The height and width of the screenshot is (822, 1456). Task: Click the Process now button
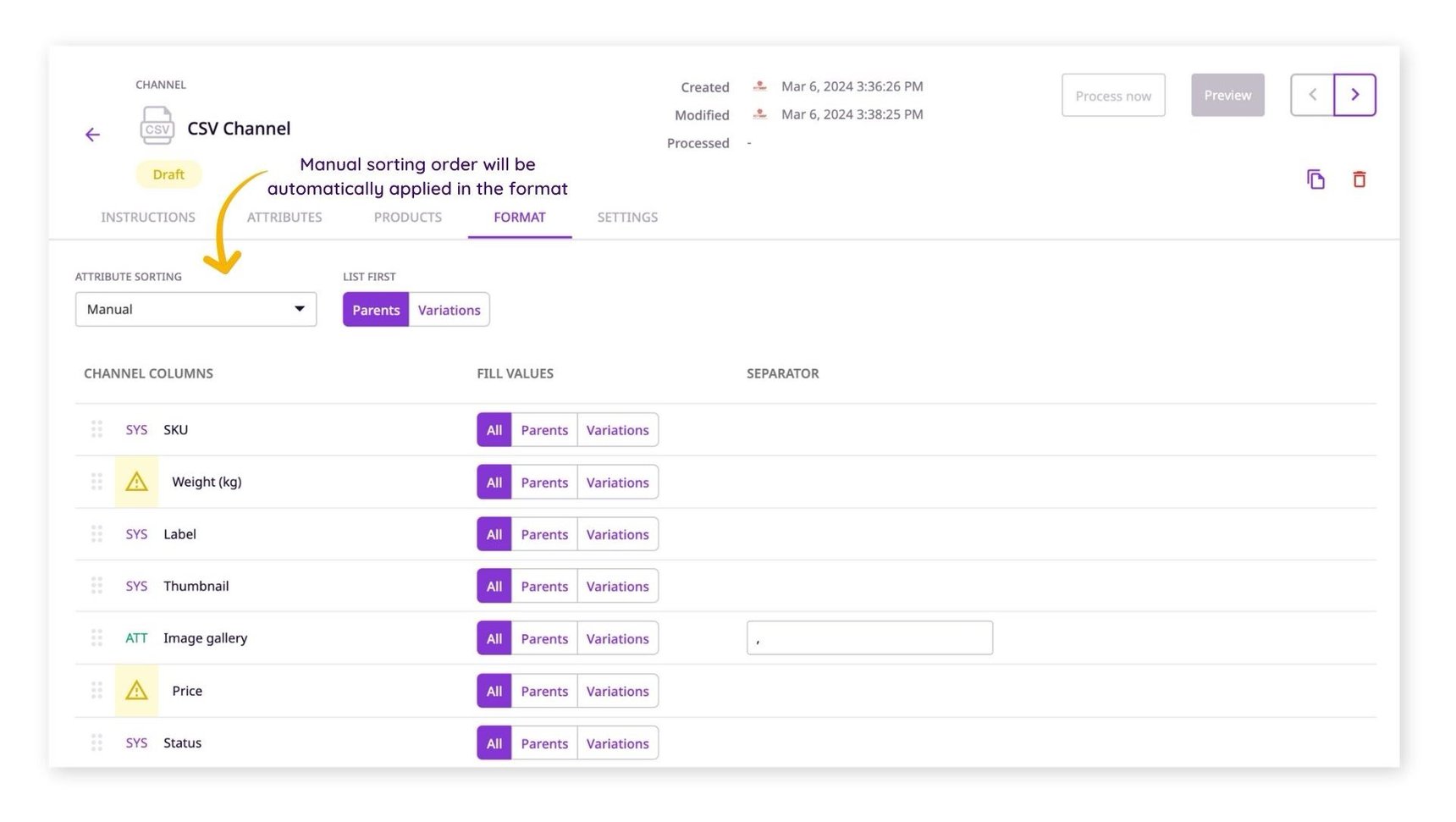pos(1113,95)
